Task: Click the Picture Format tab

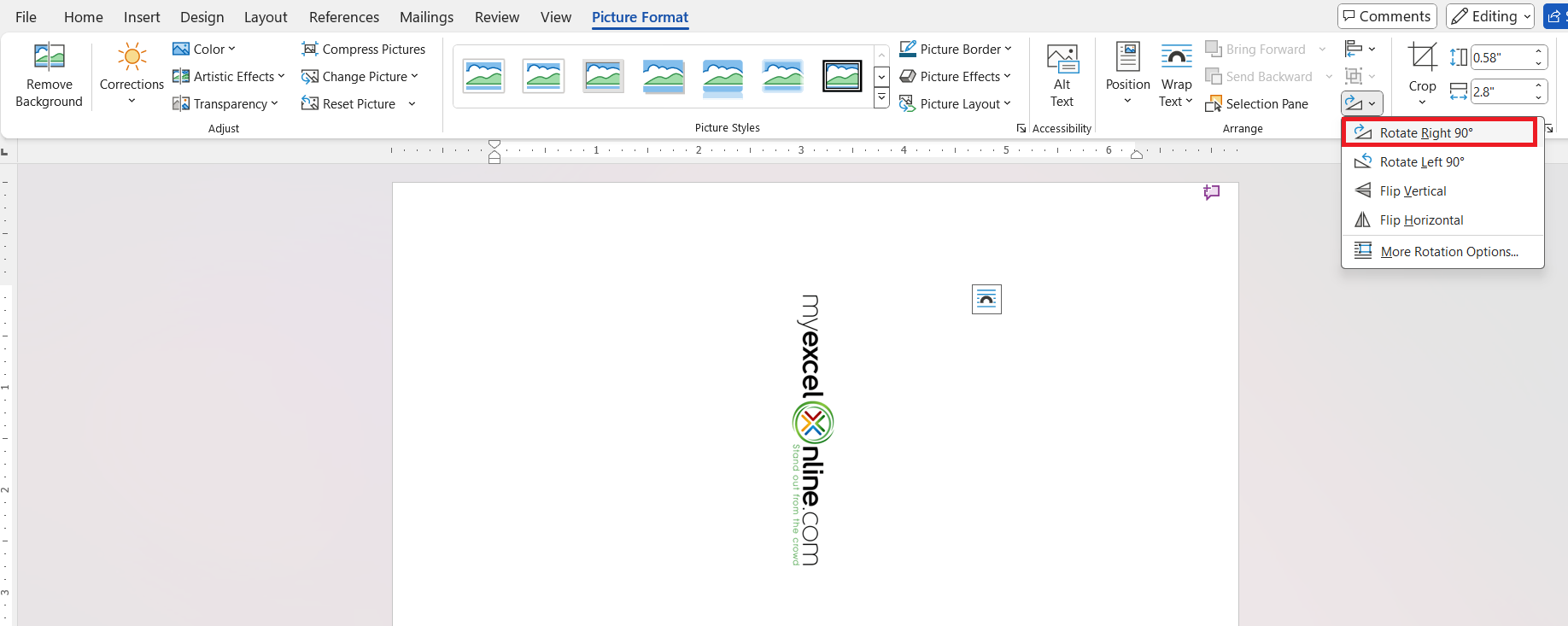Action: coord(640,17)
